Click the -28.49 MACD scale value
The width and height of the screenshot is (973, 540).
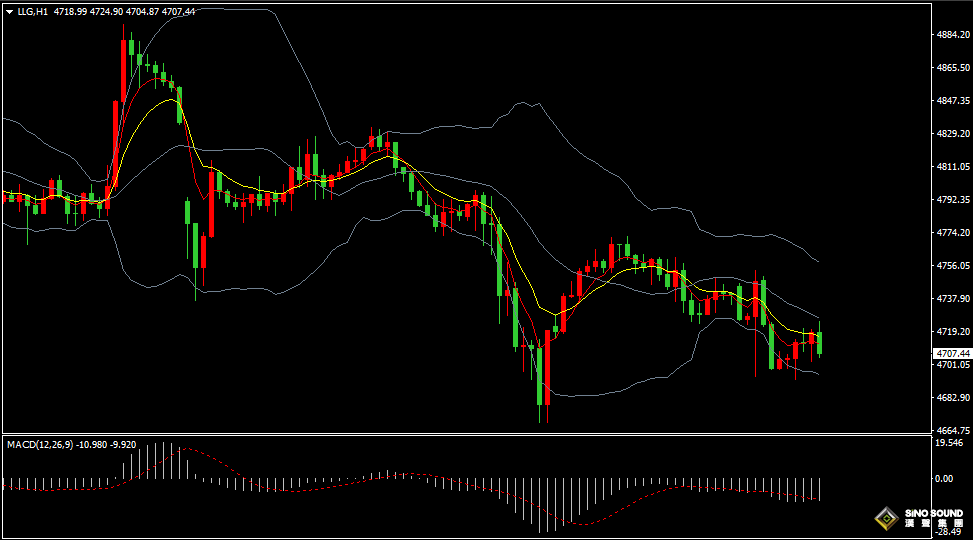pyautogui.click(x=946, y=532)
